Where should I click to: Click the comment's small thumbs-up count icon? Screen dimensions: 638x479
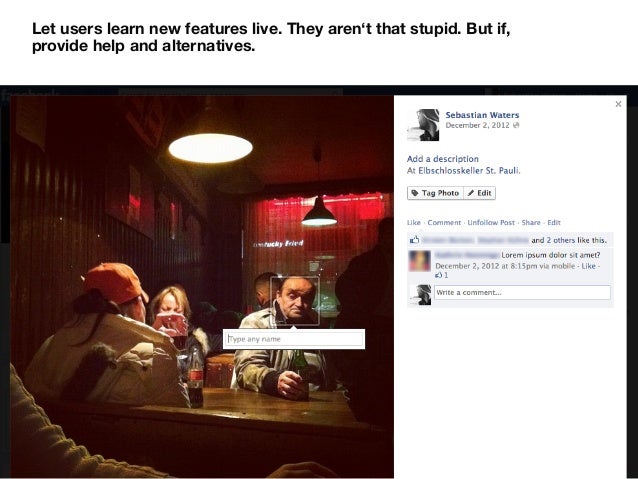[438, 276]
